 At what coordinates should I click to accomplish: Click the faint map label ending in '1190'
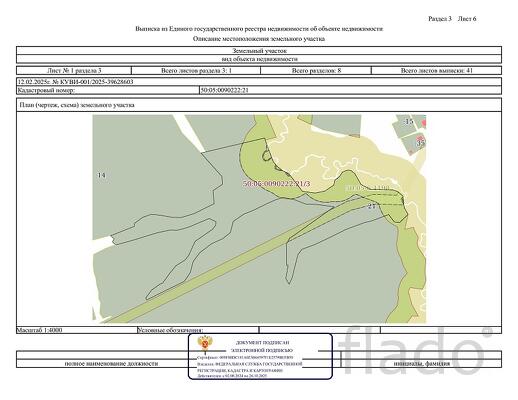click(x=367, y=188)
